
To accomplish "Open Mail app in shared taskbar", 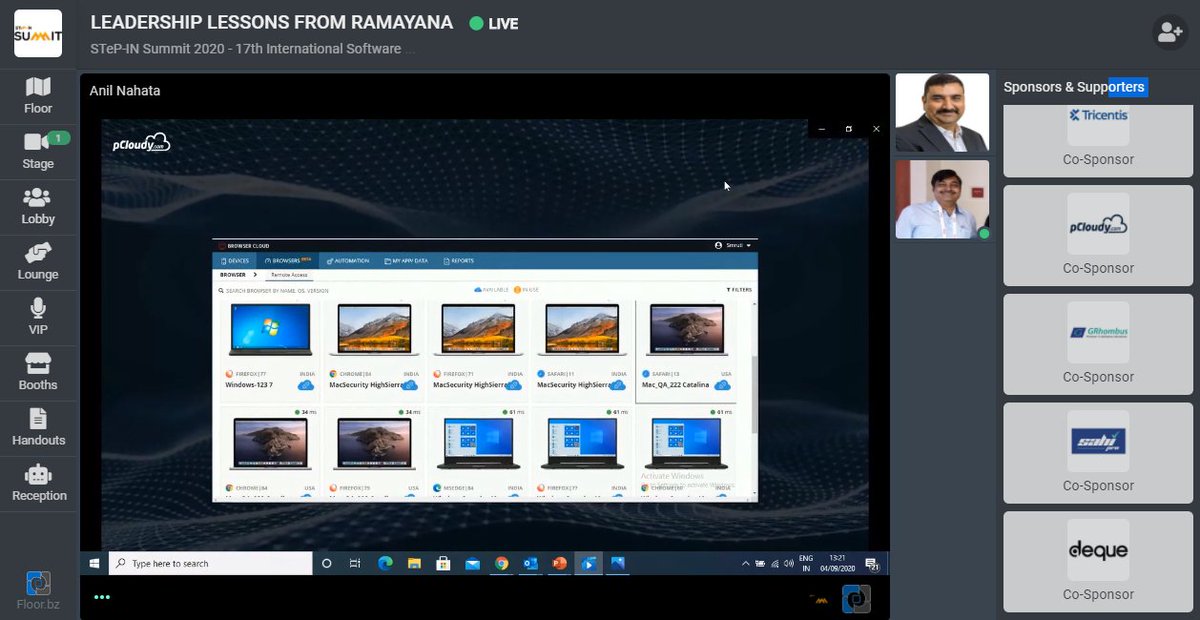I will [472, 563].
